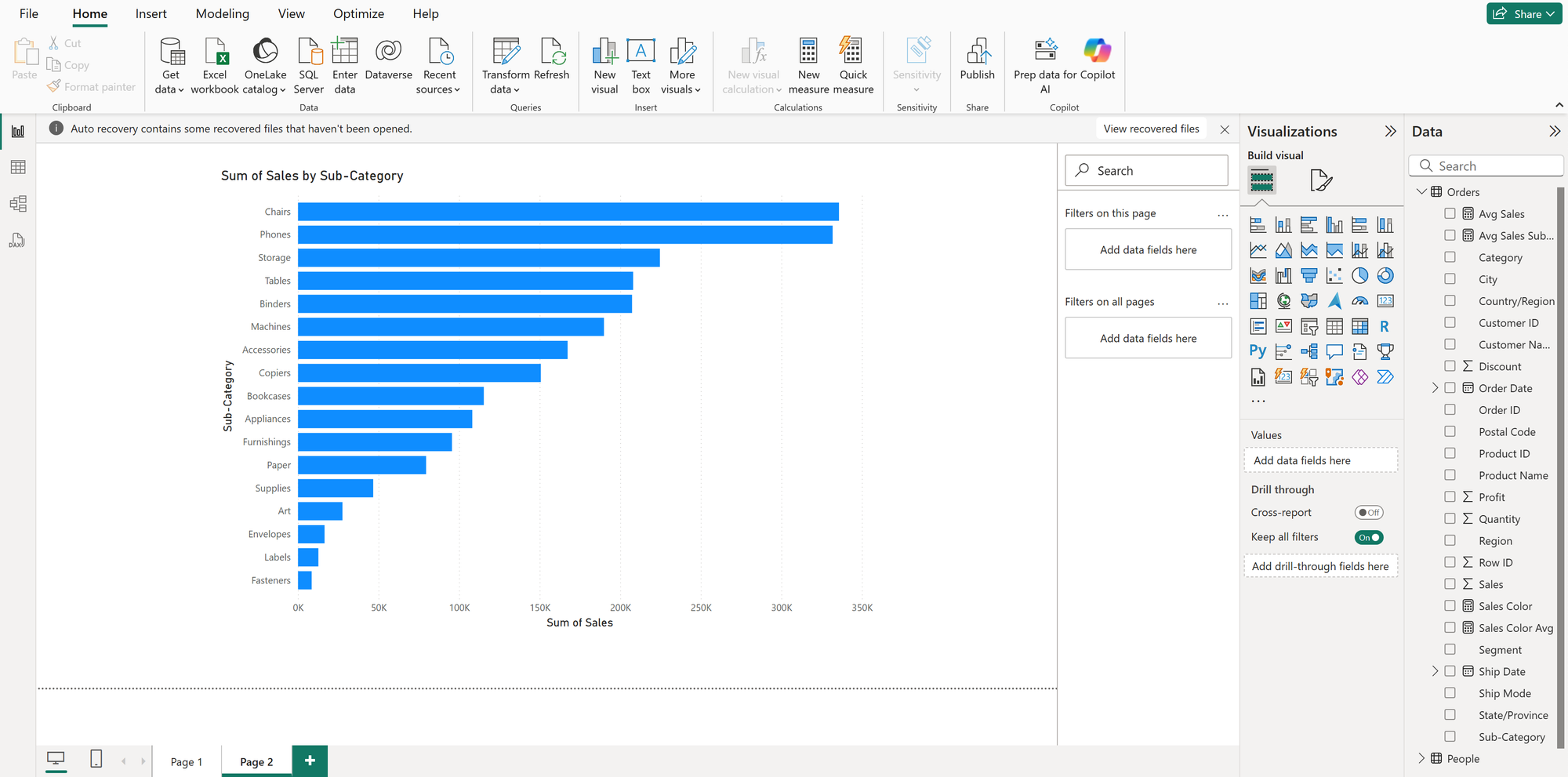Expand the Order Date hierarchy
The width and height of the screenshot is (1568, 777).
1435,388
